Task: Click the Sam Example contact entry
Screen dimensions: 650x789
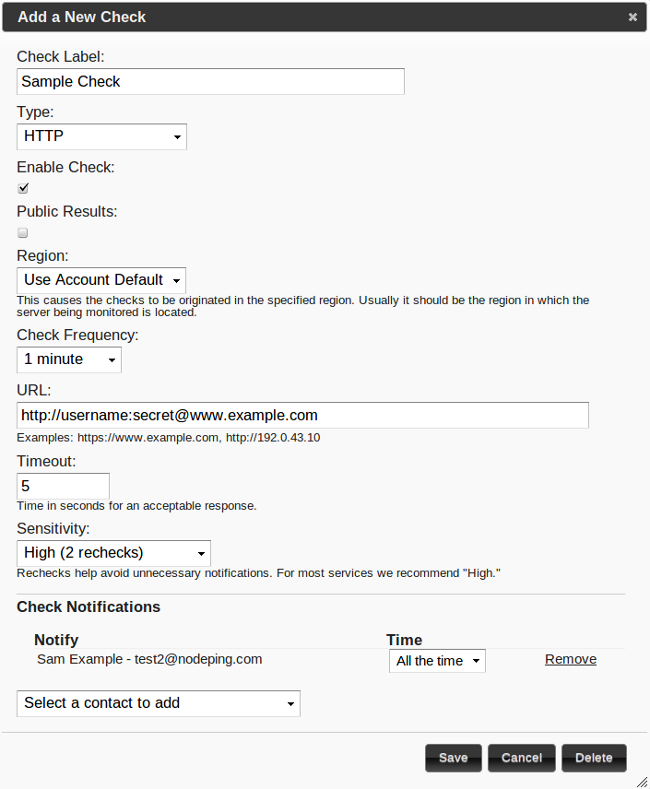Action: (x=151, y=659)
